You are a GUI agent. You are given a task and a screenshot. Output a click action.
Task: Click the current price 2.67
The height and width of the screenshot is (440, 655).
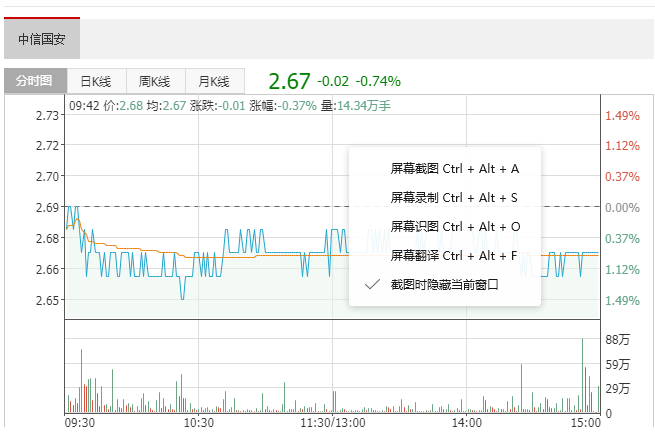[x=289, y=80]
